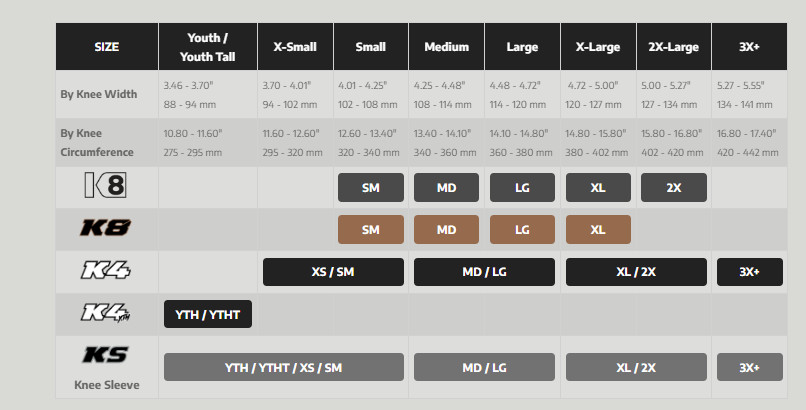
Task: Select black MD / LG button for K4
Action: 484,272
